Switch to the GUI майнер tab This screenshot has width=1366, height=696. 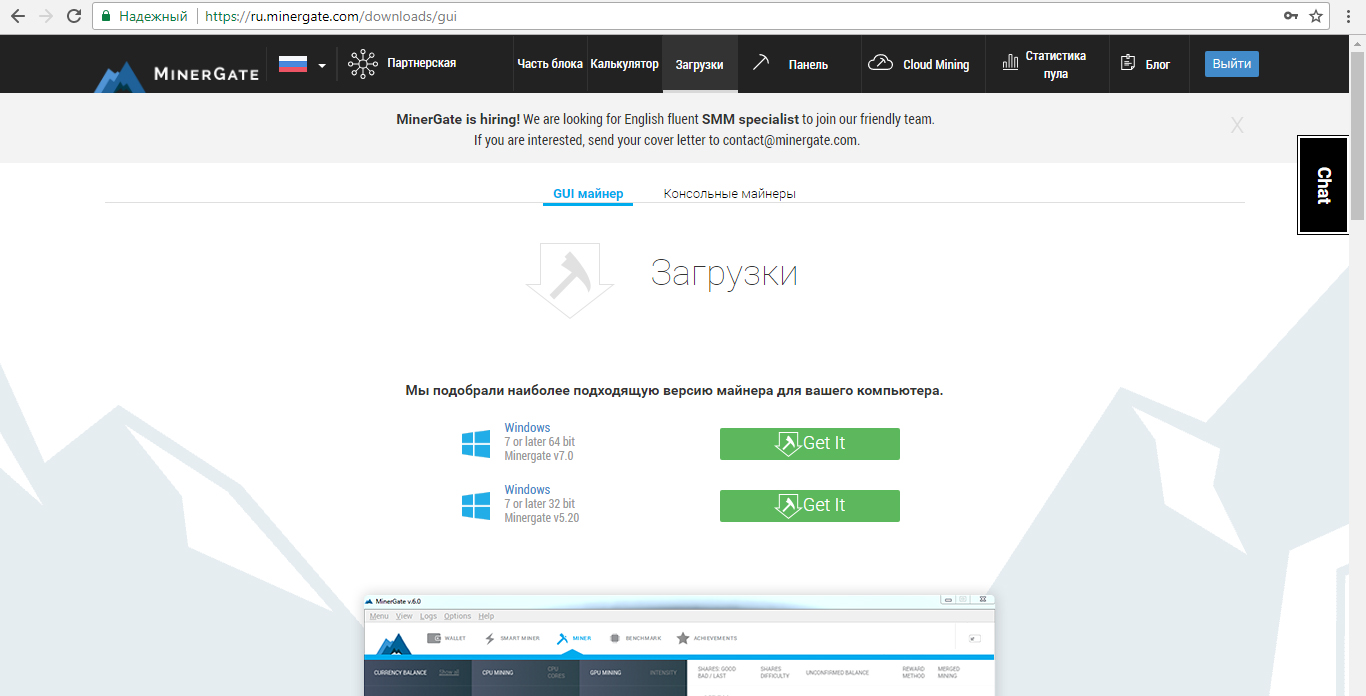click(x=588, y=194)
